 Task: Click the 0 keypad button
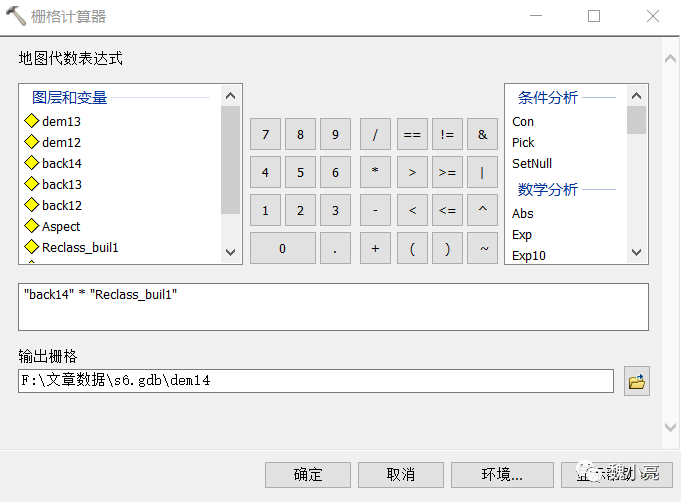pyautogui.click(x=283, y=248)
